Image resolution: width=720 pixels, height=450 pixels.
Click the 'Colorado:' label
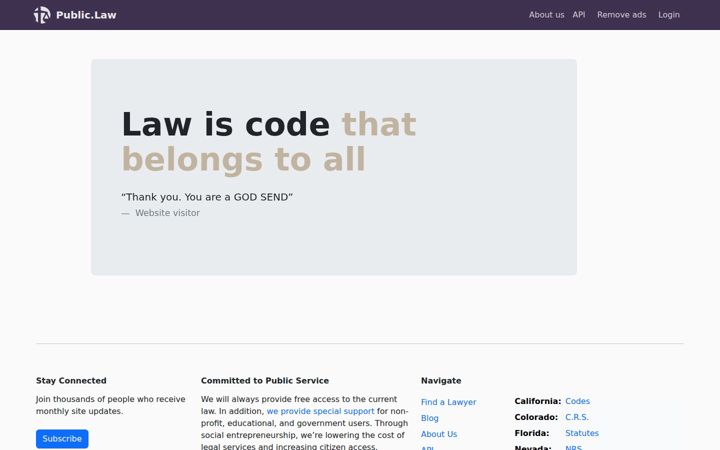pos(536,417)
